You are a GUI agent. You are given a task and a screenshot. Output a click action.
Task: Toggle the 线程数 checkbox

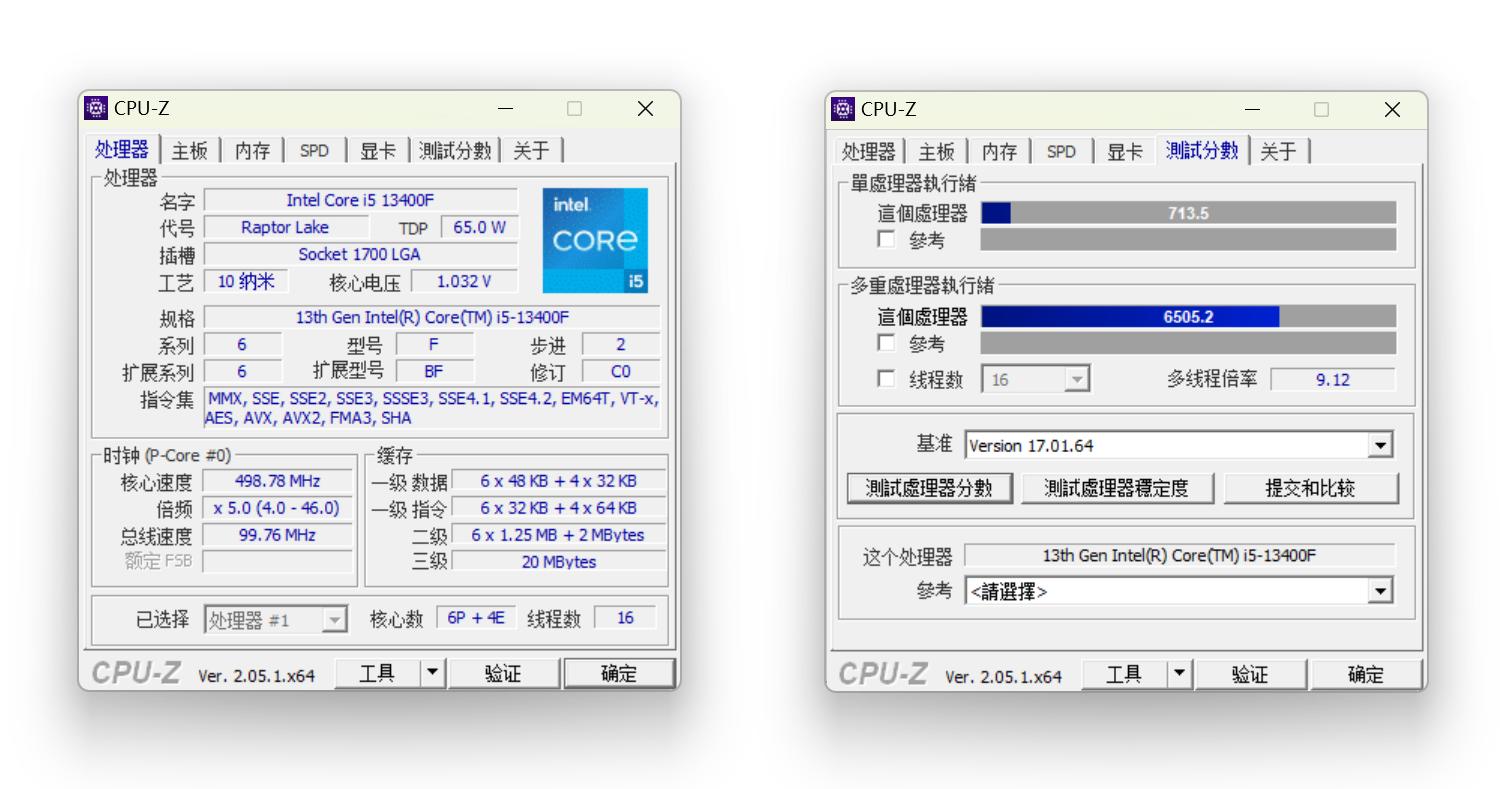[x=885, y=378]
